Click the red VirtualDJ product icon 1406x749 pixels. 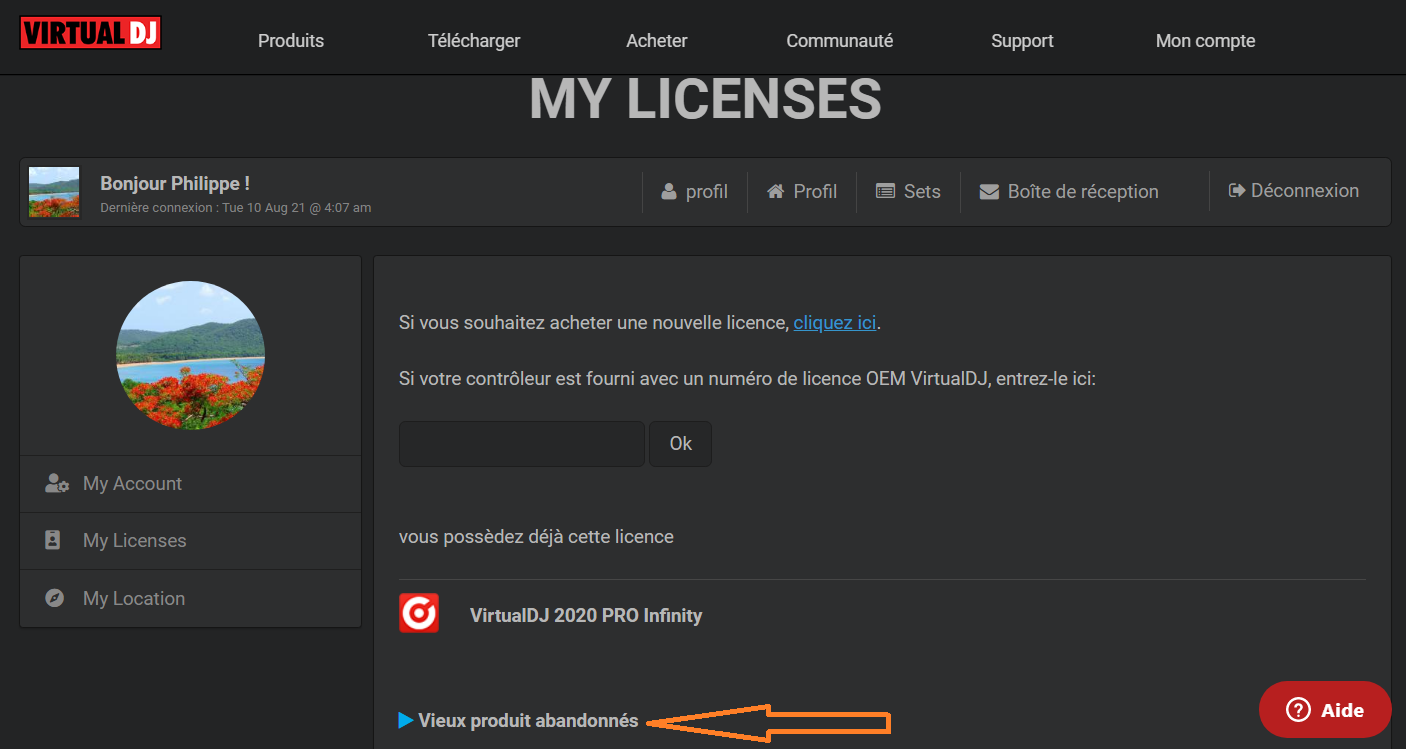pos(419,613)
